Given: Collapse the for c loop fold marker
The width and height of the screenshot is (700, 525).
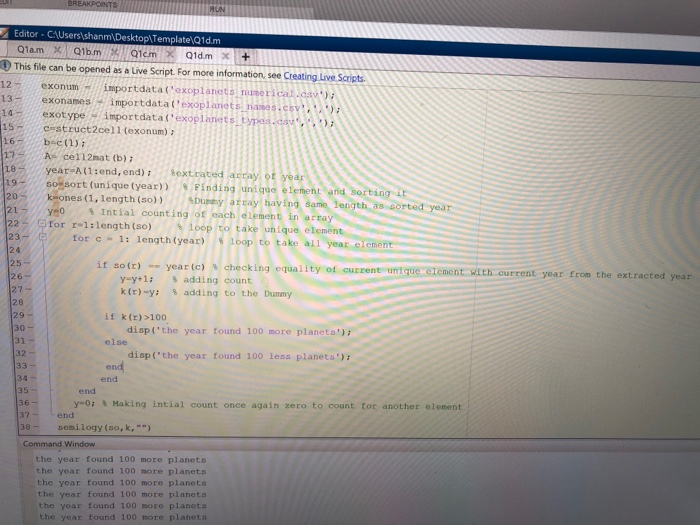Looking at the screenshot, I should 42,237.
